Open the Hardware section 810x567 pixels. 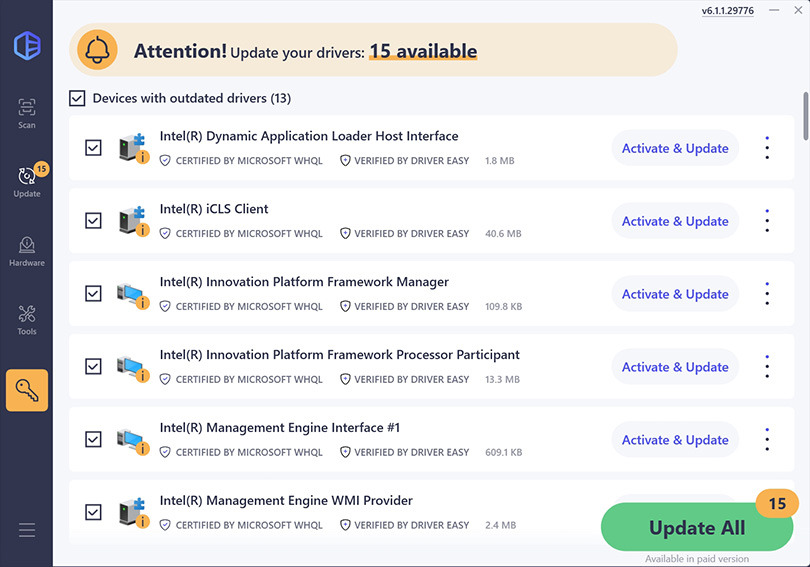[27, 251]
